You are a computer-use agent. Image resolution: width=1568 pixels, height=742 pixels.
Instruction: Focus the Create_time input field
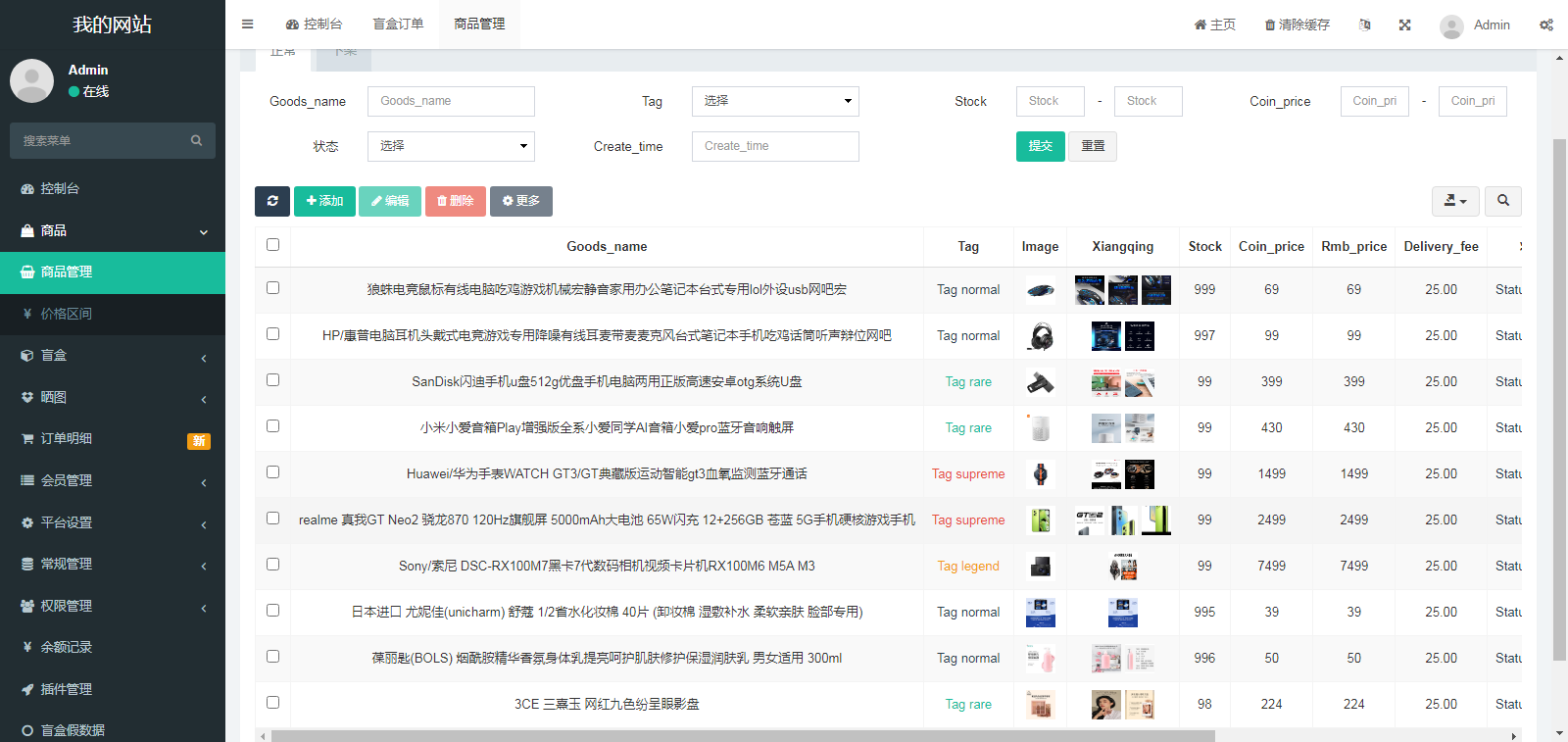click(775, 146)
